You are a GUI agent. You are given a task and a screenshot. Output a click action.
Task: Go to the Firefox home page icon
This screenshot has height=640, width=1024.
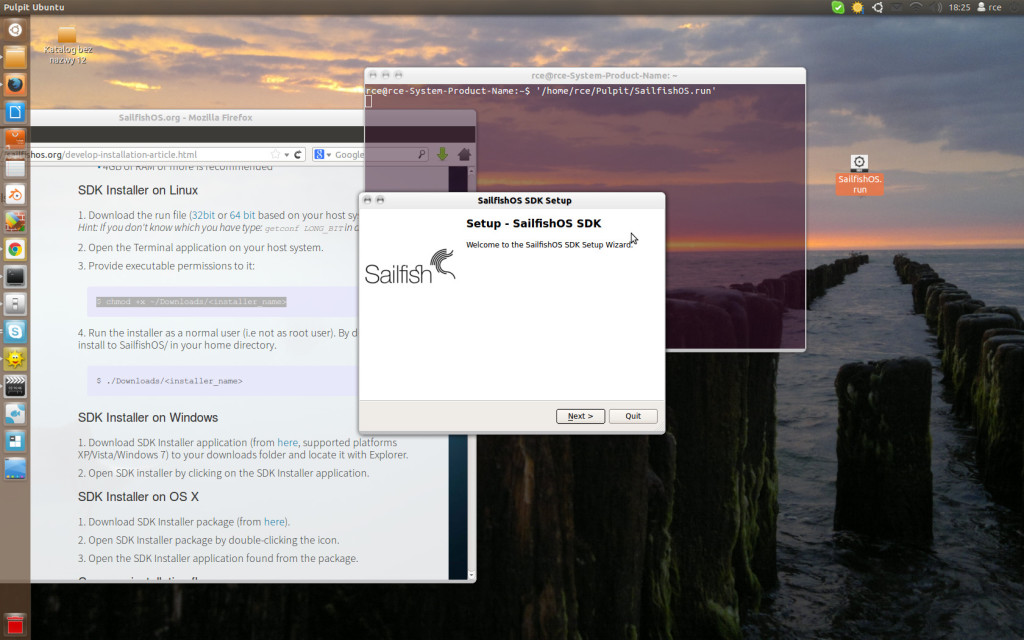coord(464,155)
